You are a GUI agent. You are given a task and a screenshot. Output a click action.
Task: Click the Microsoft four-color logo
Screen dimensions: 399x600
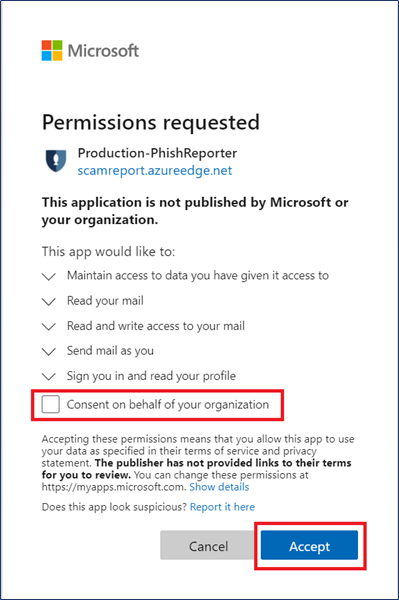tap(52, 51)
